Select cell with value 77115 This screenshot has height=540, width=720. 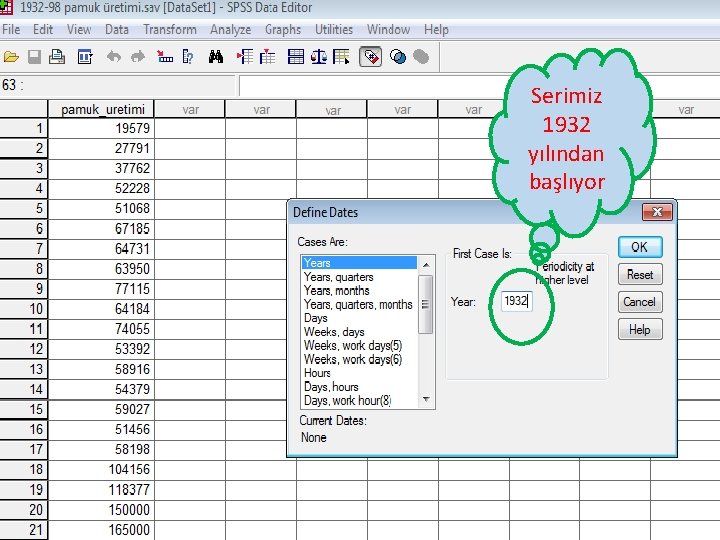101,289
